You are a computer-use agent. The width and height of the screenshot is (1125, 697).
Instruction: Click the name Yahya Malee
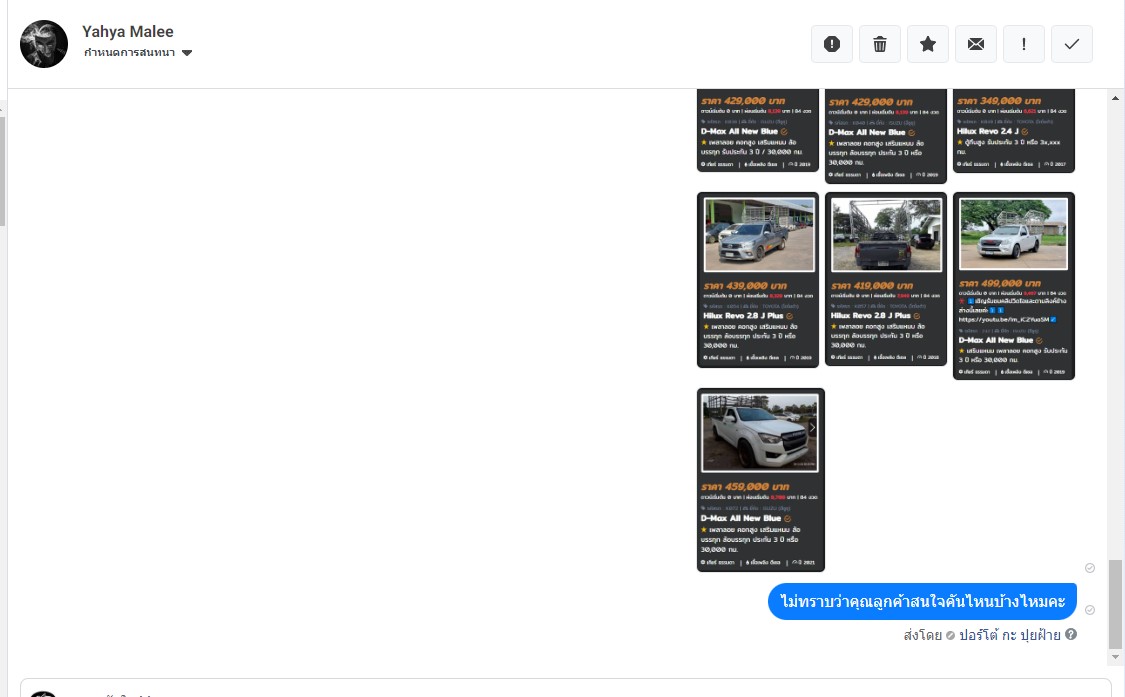click(x=128, y=32)
